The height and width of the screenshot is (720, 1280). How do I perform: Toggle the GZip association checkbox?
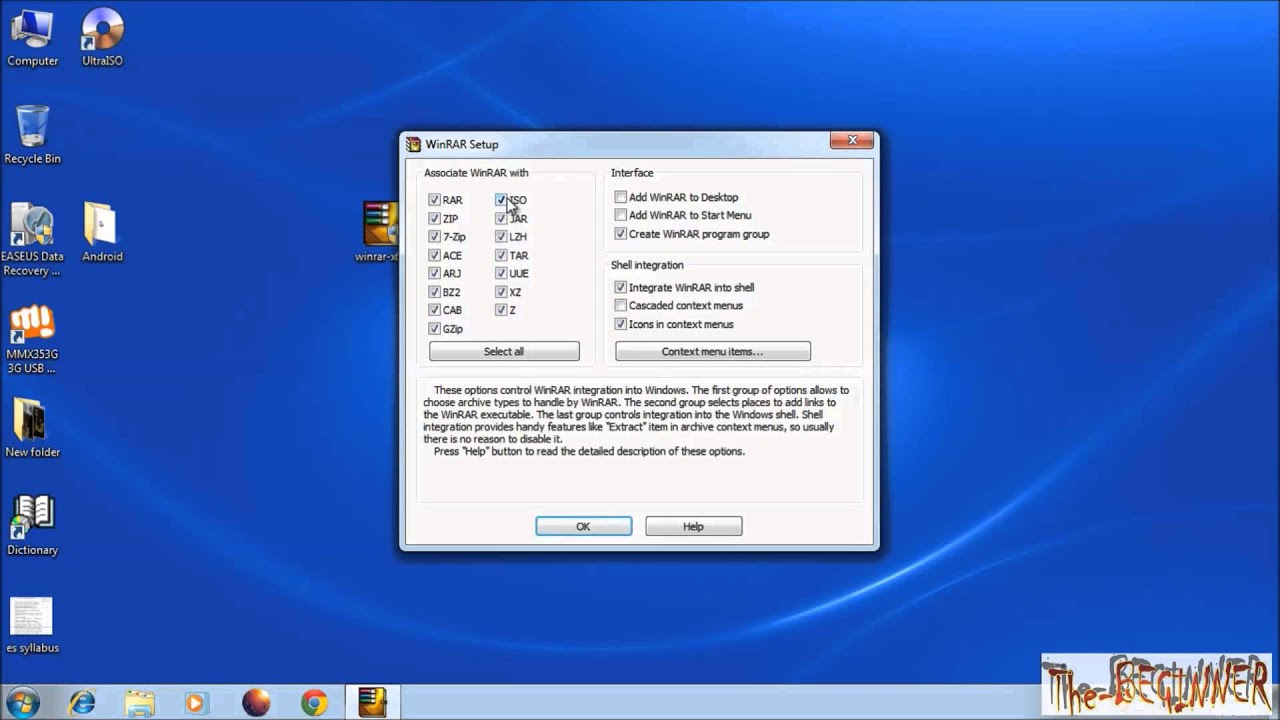pos(434,328)
